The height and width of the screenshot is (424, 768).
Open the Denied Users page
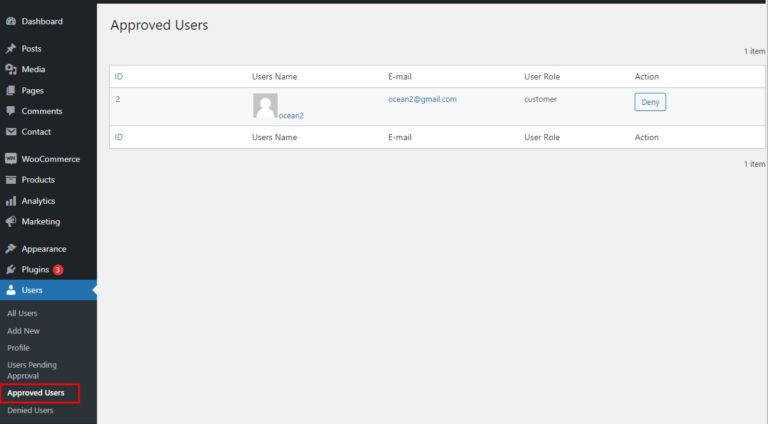pos(31,410)
